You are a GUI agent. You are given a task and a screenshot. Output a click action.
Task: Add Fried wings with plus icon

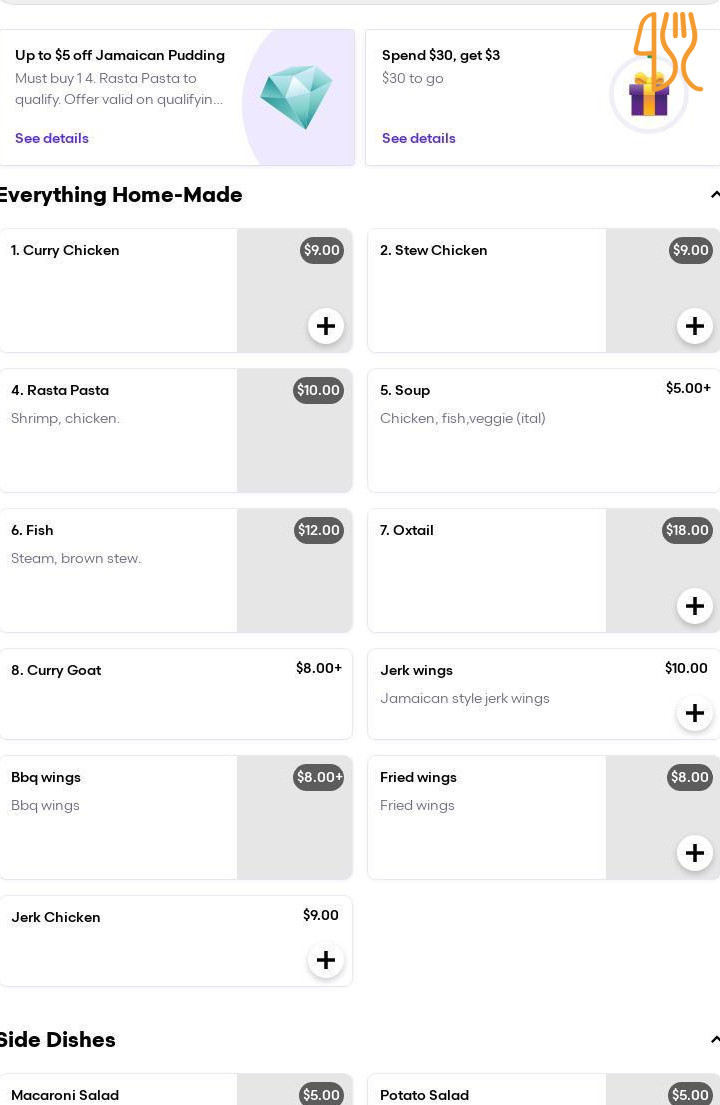695,853
